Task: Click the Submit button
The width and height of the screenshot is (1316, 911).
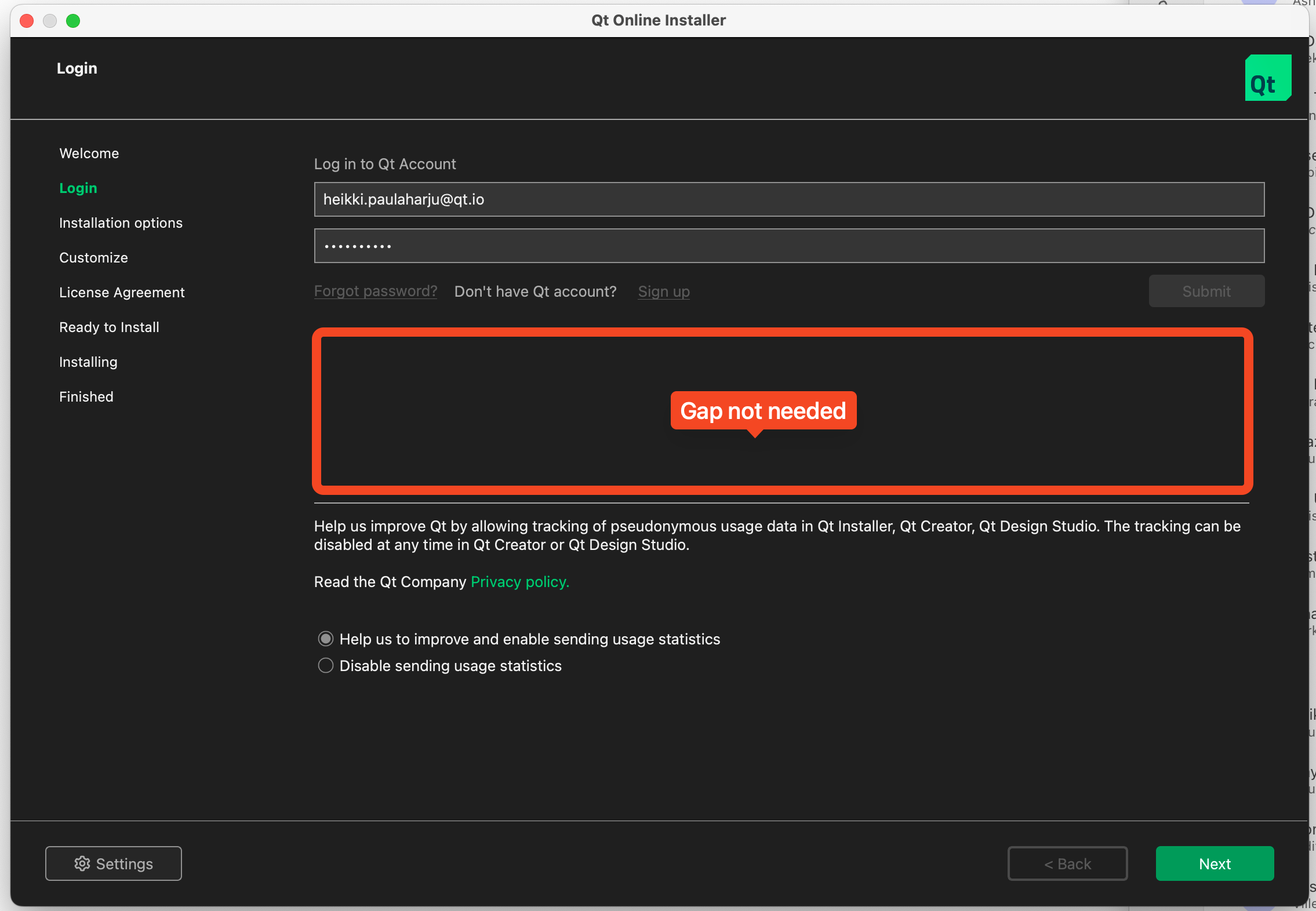Action: coord(1206,291)
